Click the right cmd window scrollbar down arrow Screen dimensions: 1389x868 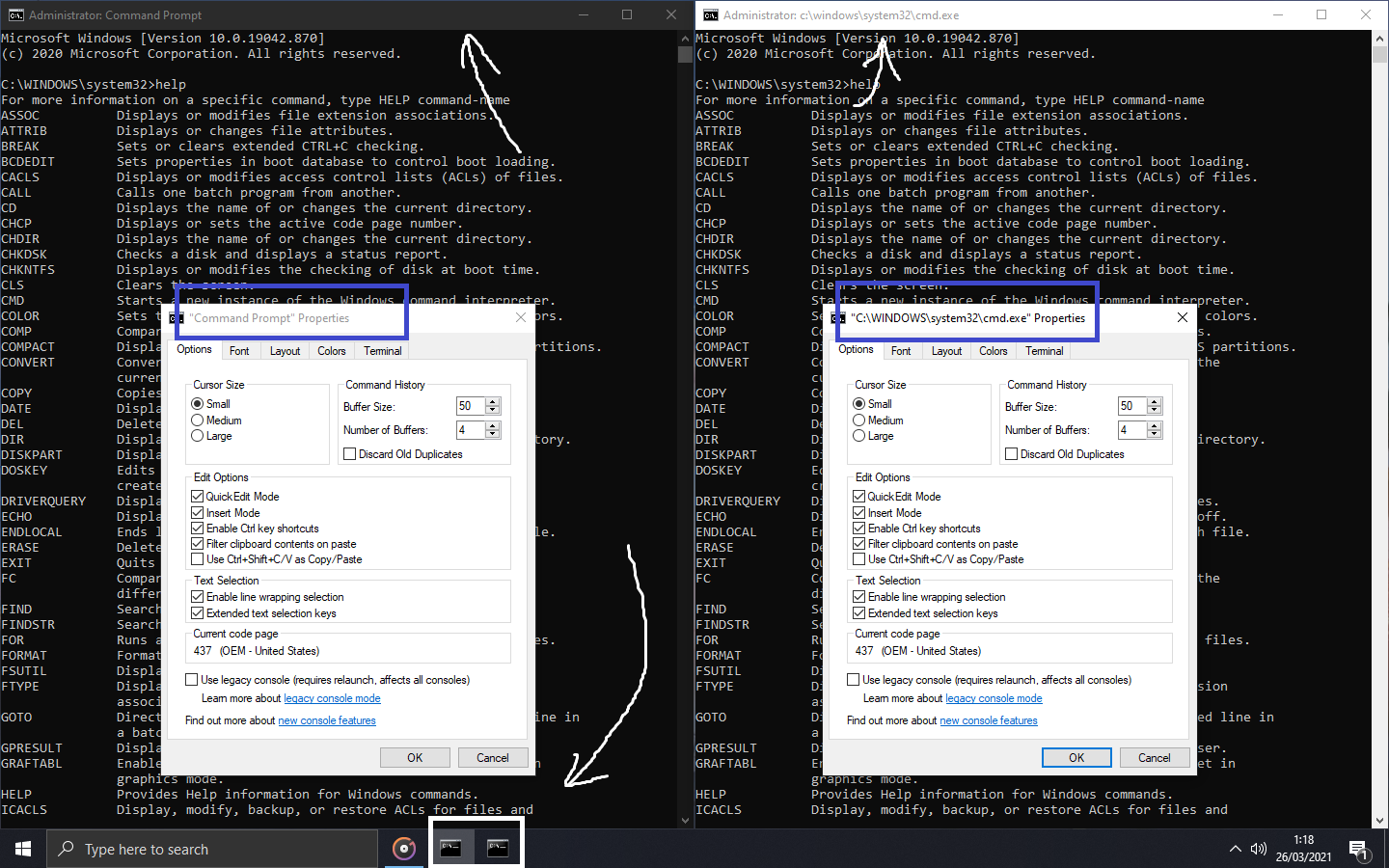[1380, 820]
